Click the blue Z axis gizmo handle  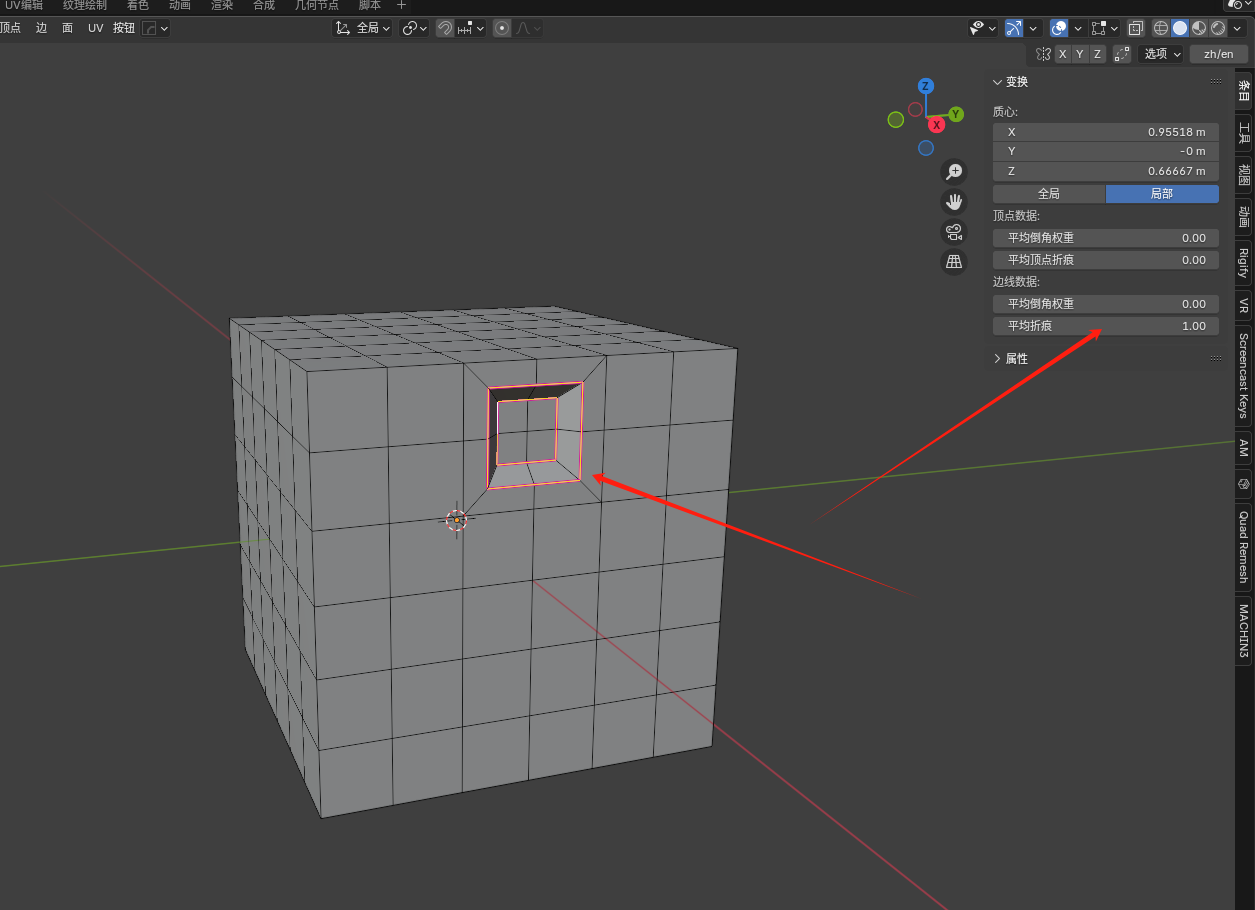tap(926, 86)
